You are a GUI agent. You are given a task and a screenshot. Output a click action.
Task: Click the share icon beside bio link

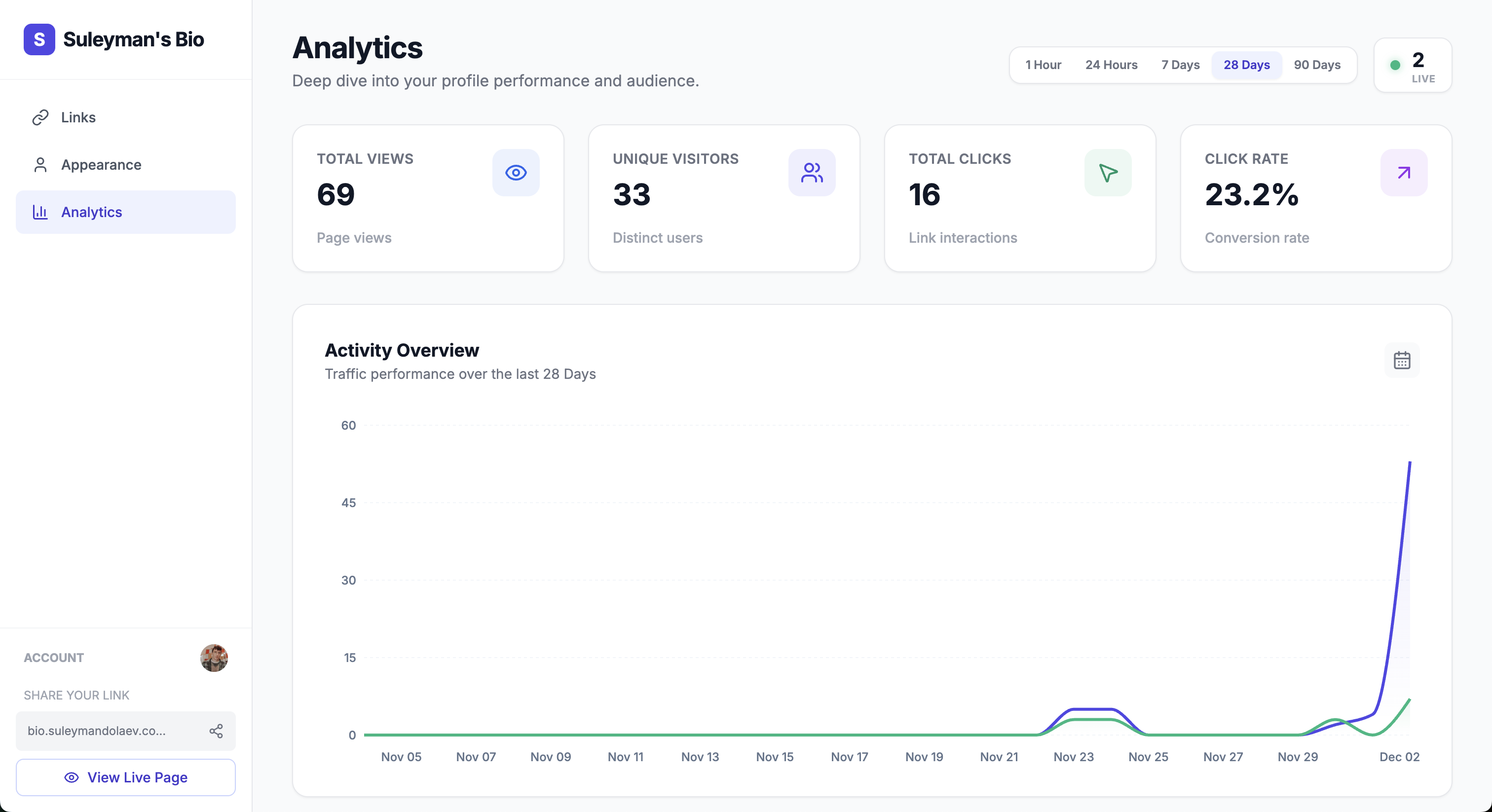pyautogui.click(x=216, y=731)
